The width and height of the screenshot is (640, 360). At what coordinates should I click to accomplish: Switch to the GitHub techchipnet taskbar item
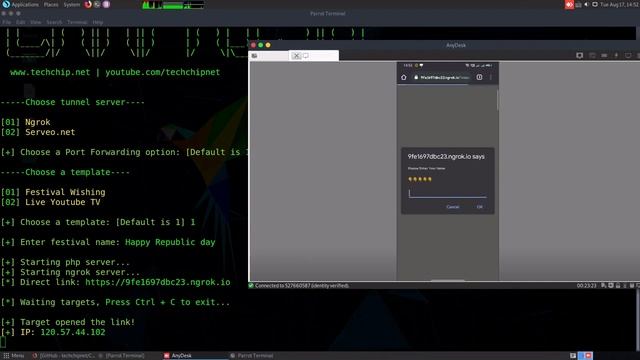click(63, 356)
